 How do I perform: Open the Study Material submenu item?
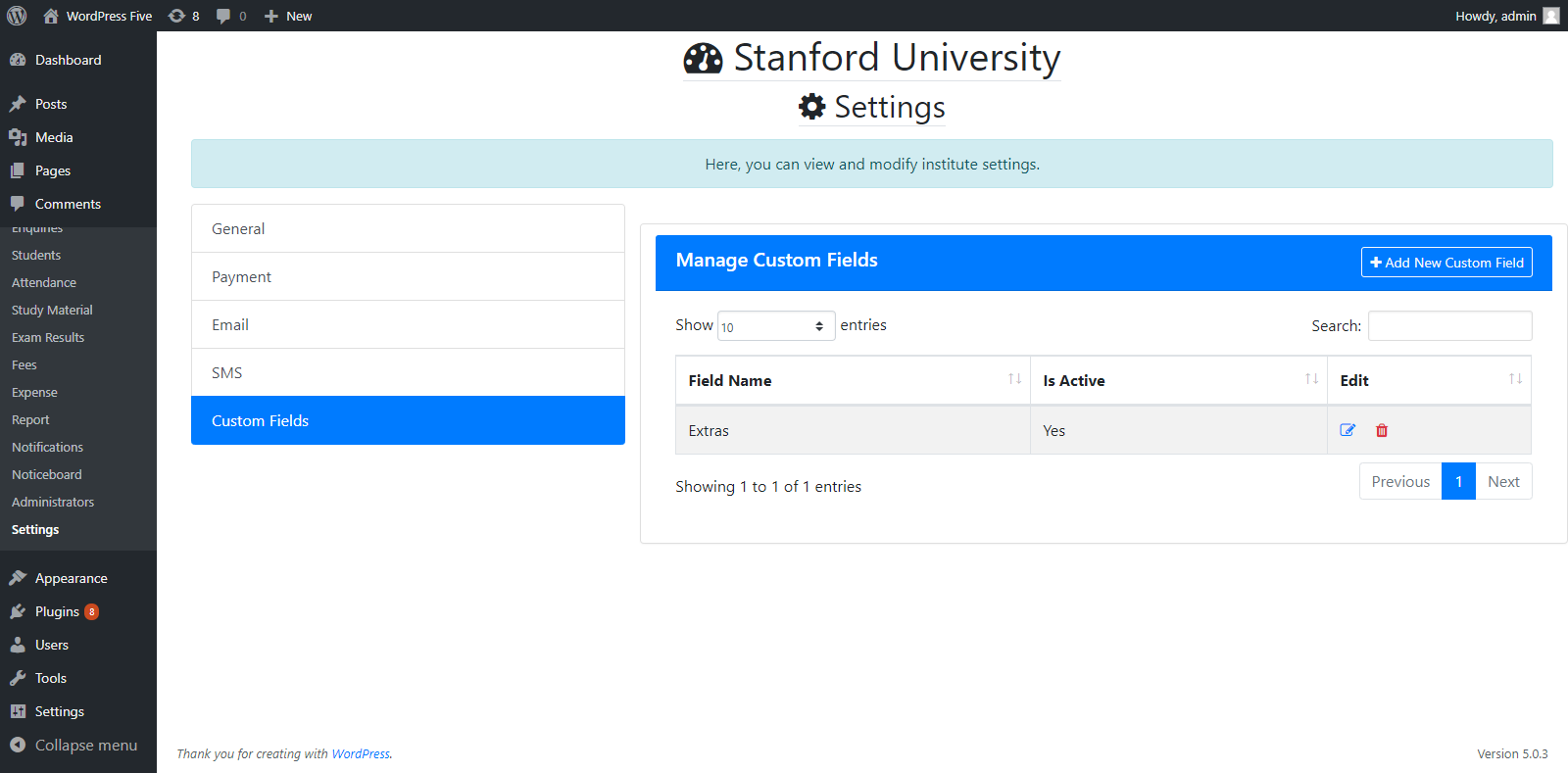click(x=52, y=310)
